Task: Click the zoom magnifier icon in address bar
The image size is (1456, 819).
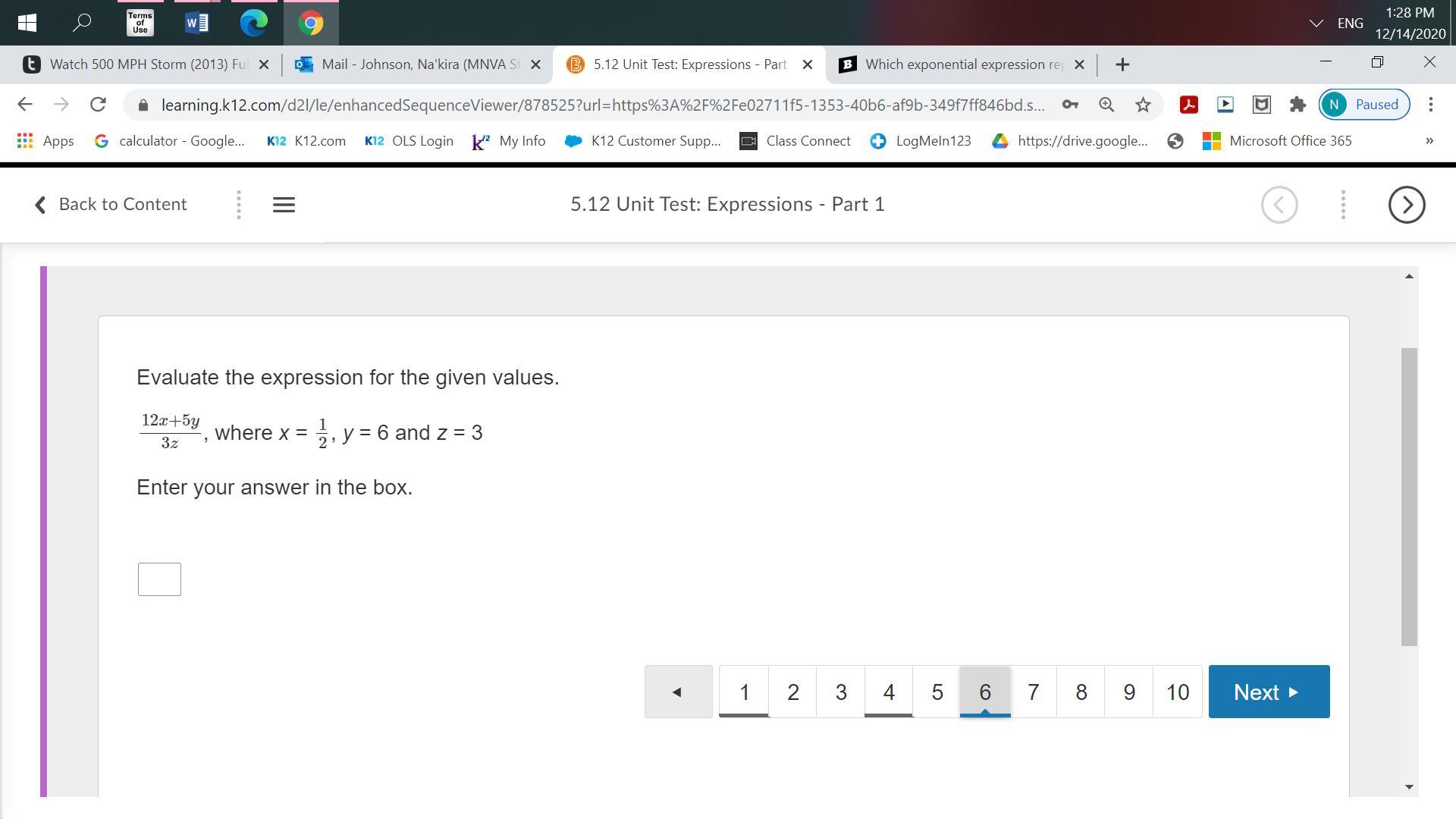Action: click(x=1106, y=105)
